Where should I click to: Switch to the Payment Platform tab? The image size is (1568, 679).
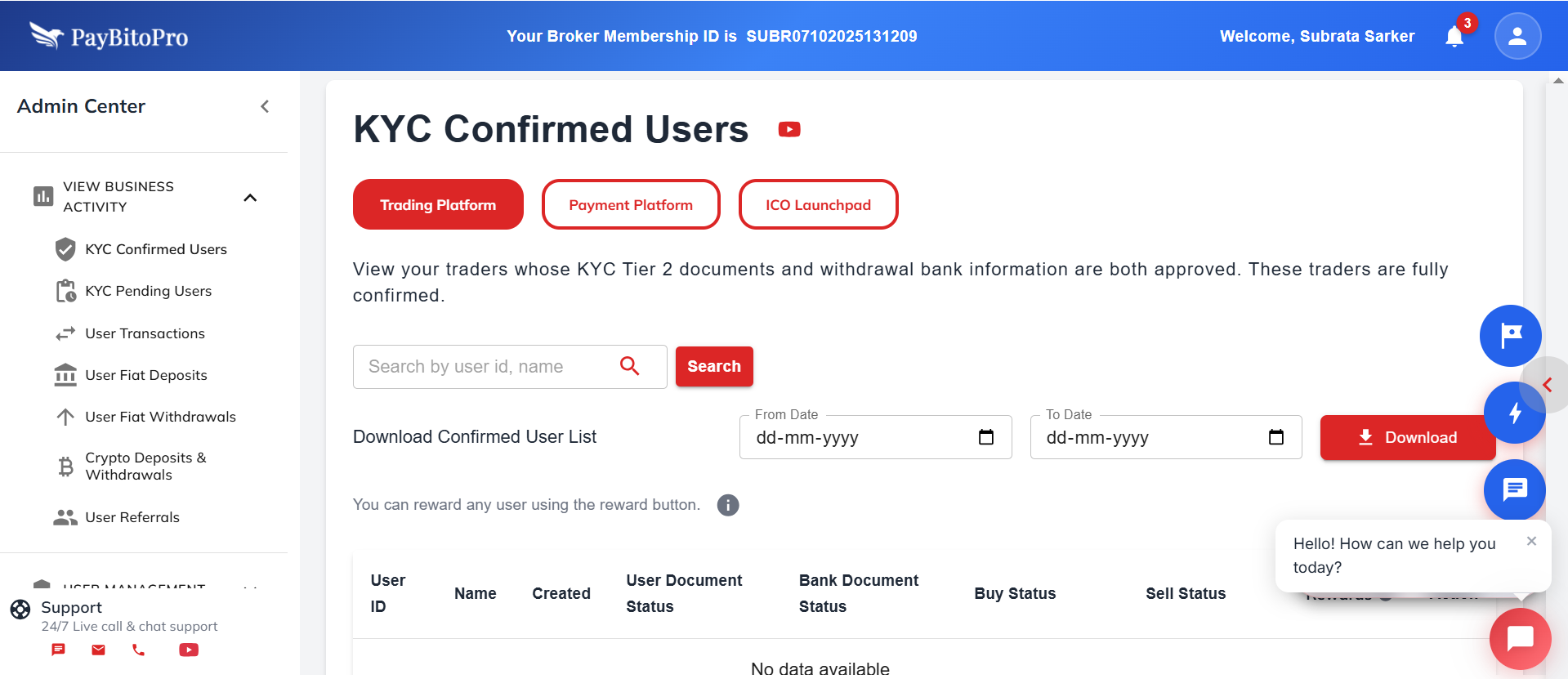630,205
